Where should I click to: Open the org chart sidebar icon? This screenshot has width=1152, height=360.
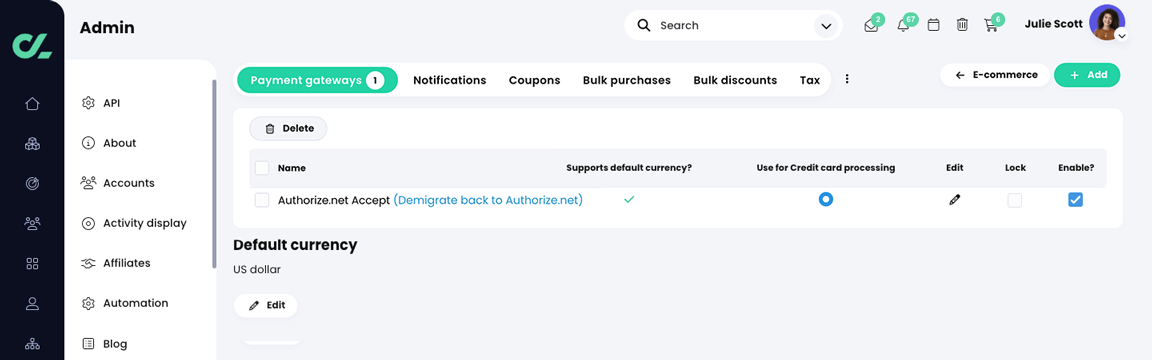coord(32,343)
